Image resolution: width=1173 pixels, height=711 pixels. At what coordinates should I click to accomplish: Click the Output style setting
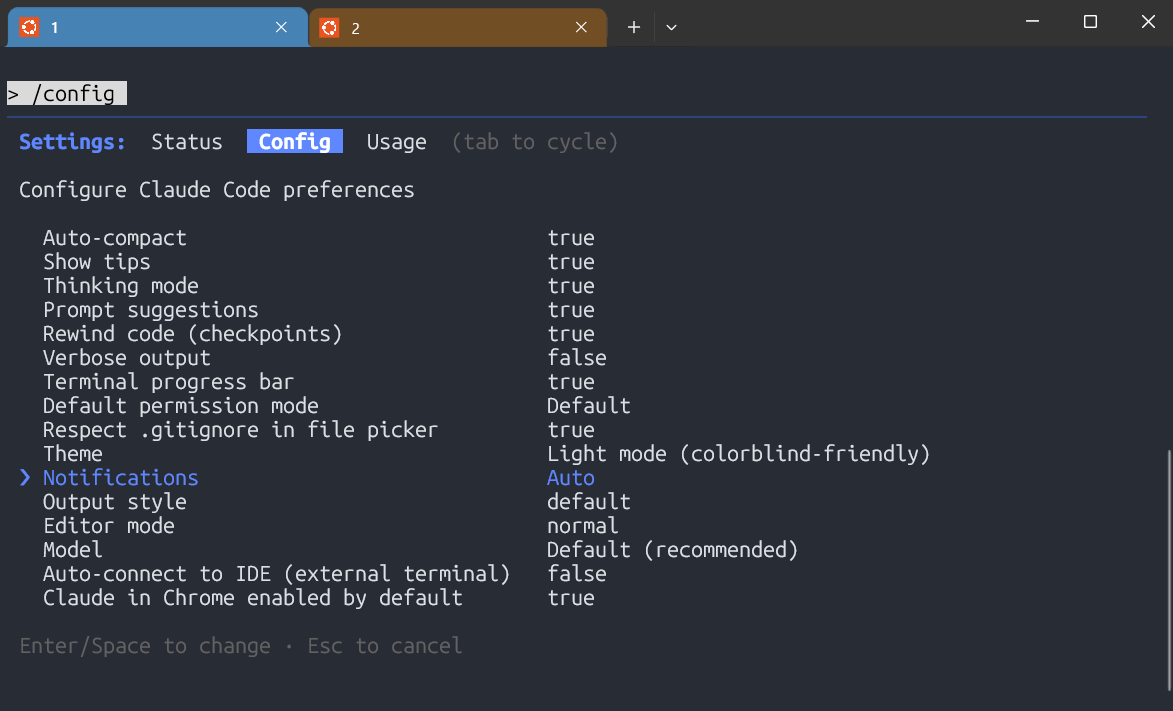[114, 502]
